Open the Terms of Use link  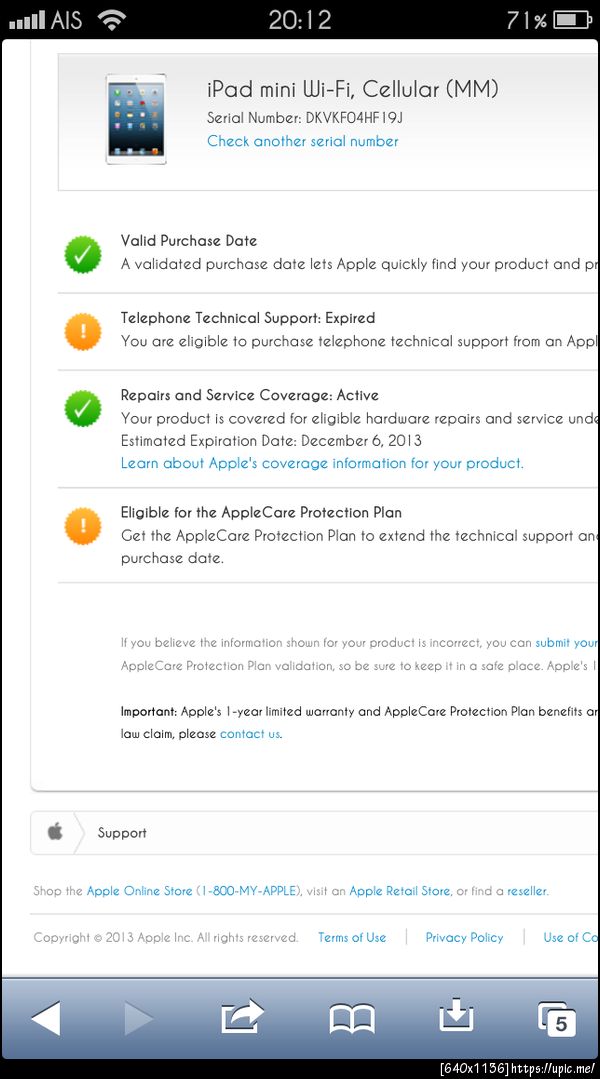click(352, 938)
